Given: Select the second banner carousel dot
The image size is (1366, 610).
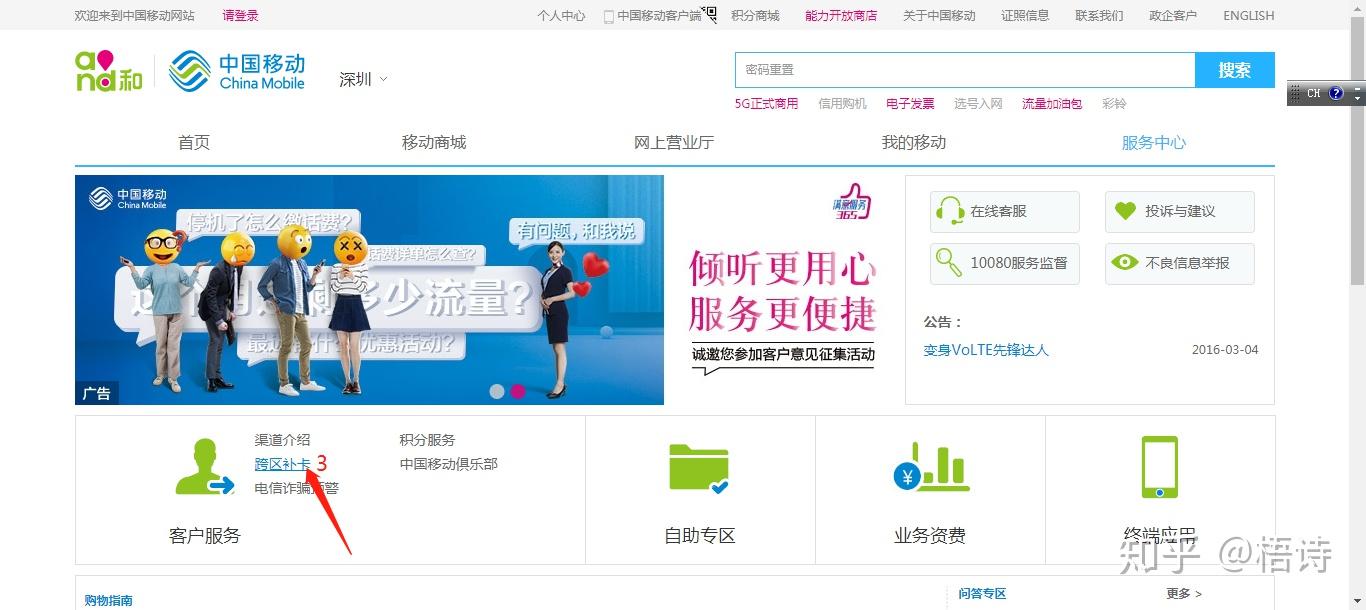Looking at the screenshot, I should click(518, 391).
